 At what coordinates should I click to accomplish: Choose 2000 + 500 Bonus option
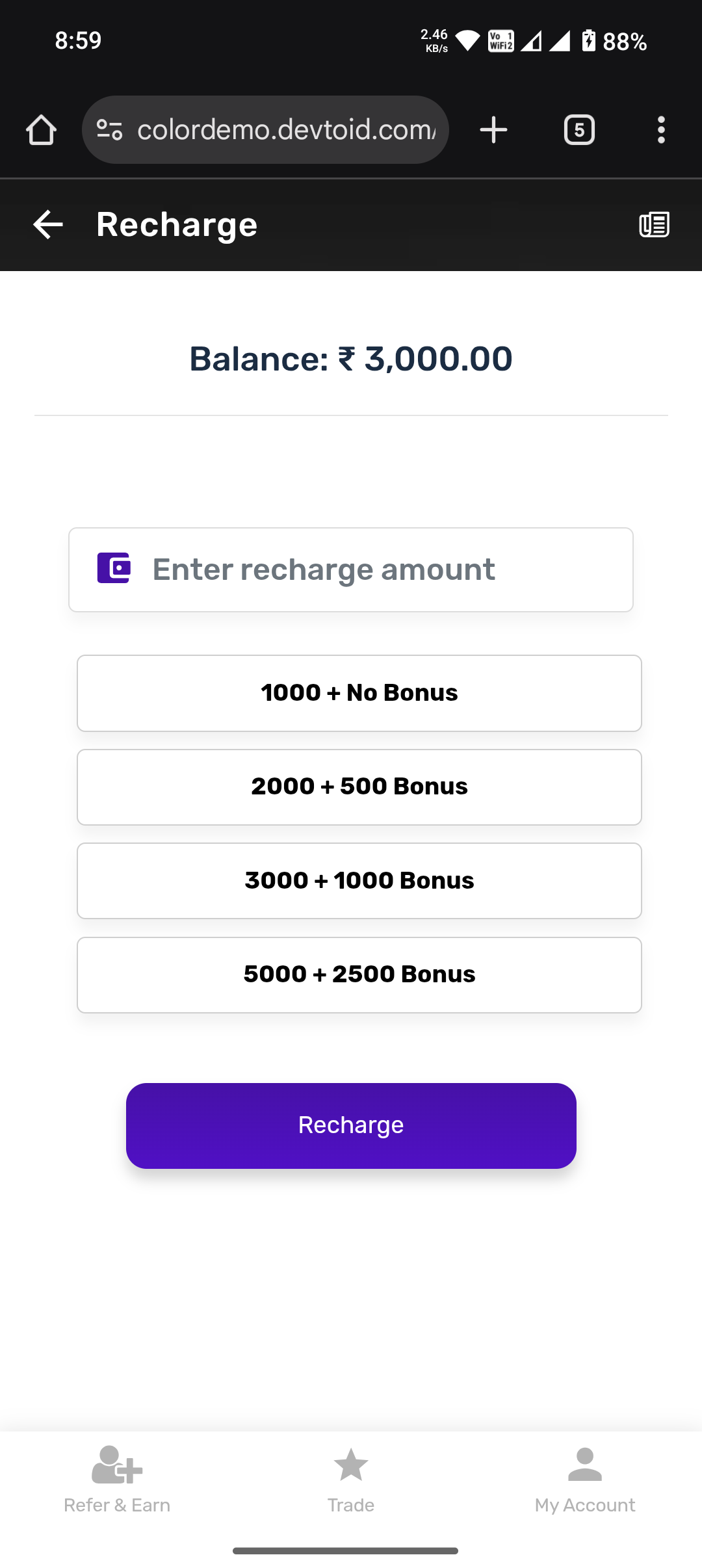click(x=359, y=787)
